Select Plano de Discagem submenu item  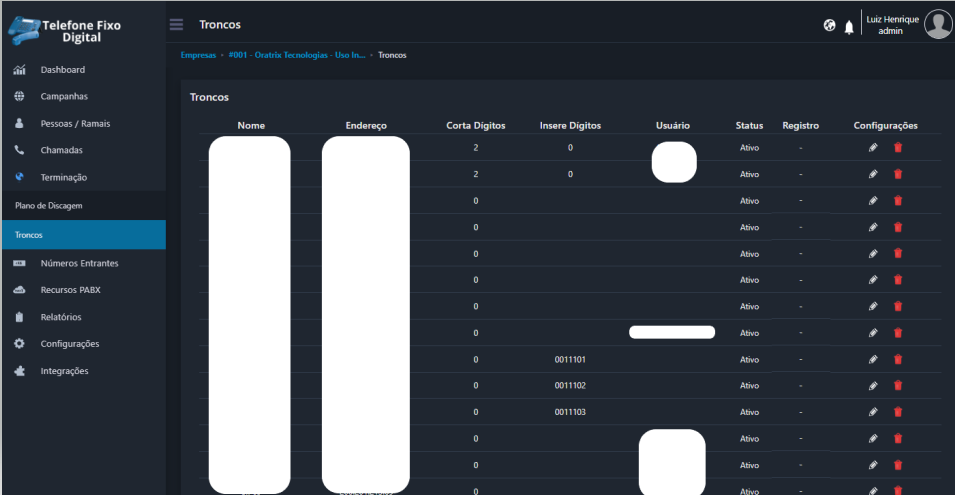pos(48,205)
